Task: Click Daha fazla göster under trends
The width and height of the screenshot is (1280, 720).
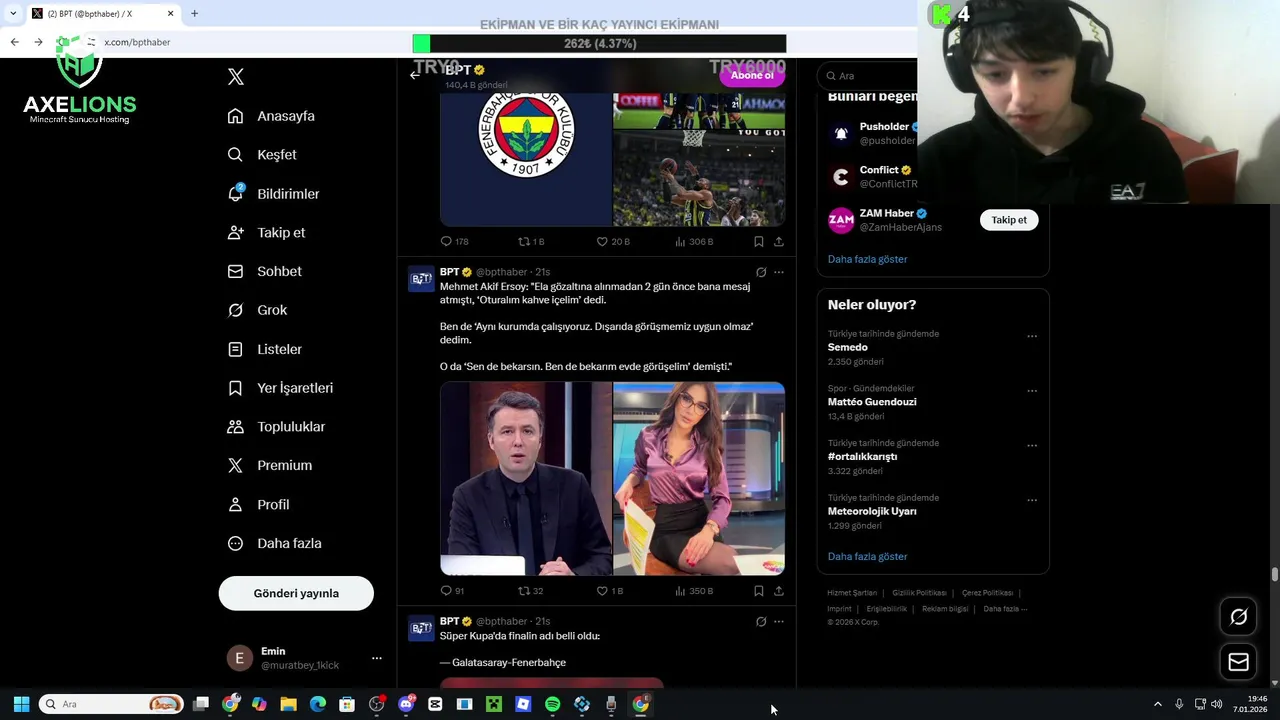Action: point(867,556)
